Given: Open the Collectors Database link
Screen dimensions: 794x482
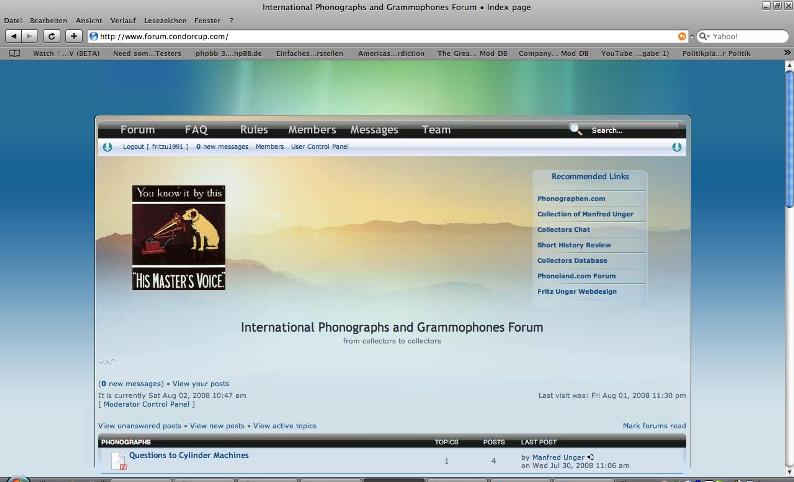Looking at the screenshot, I should click(x=572, y=261).
